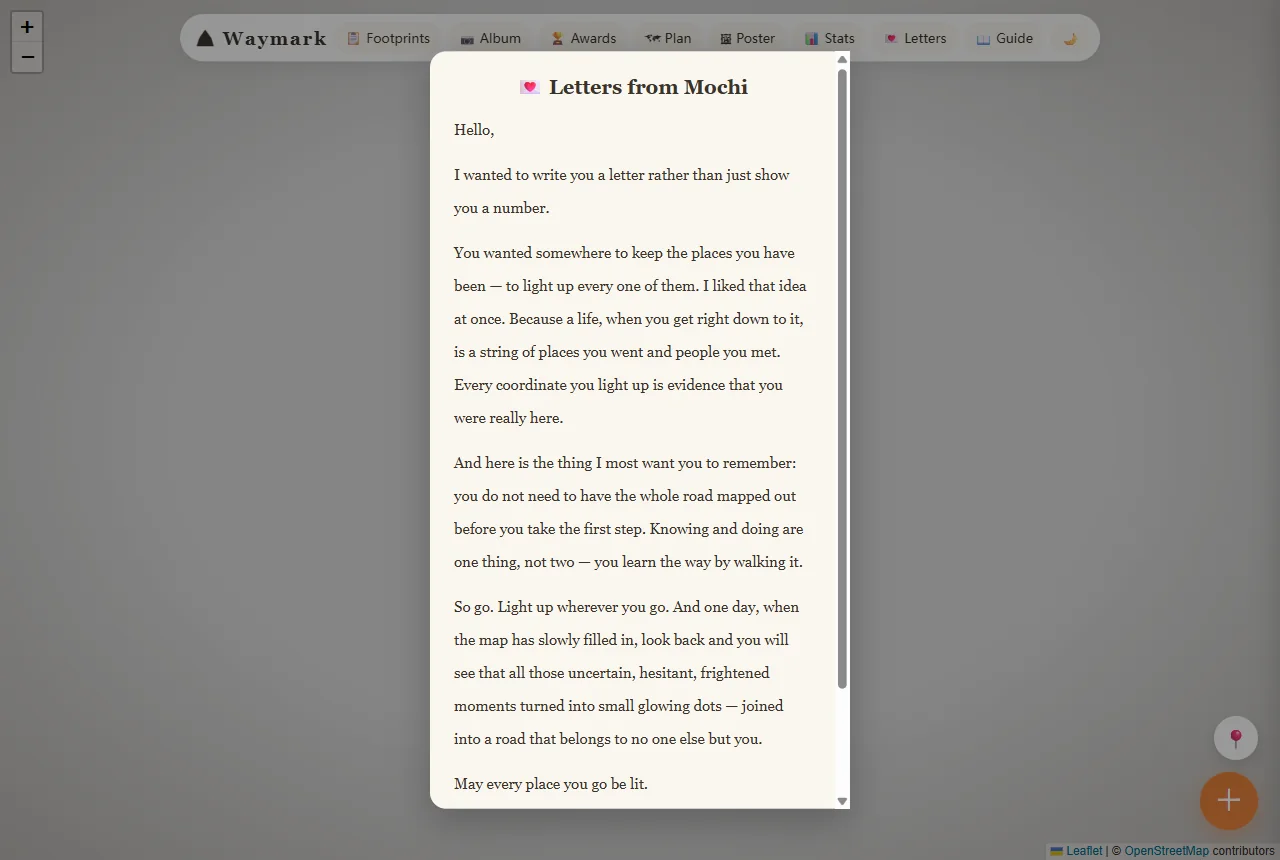Image resolution: width=1280 pixels, height=860 pixels.
Task: Click the letter scrollbar down arrow
Action: (842, 801)
